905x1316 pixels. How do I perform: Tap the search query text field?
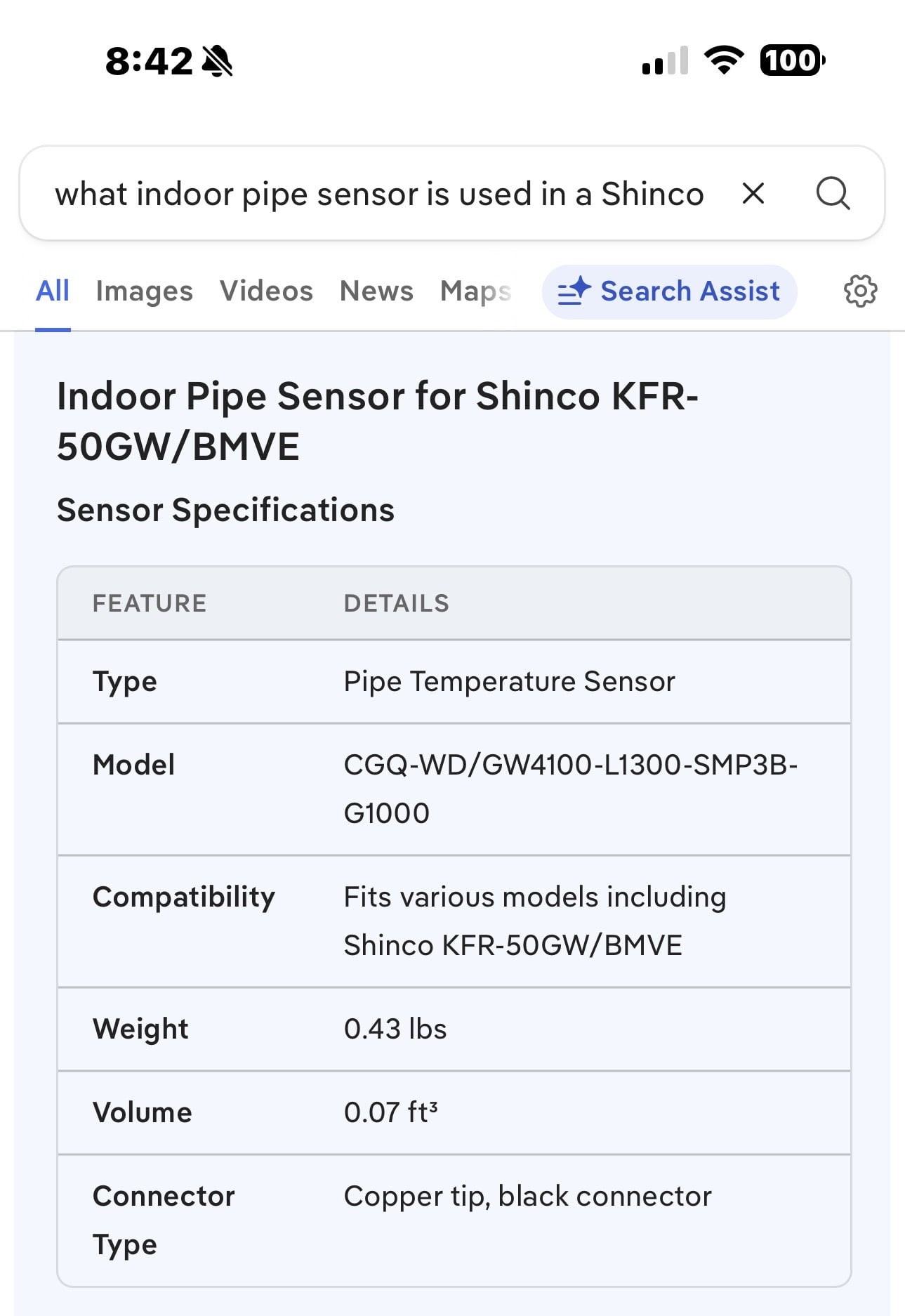coord(379,194)
